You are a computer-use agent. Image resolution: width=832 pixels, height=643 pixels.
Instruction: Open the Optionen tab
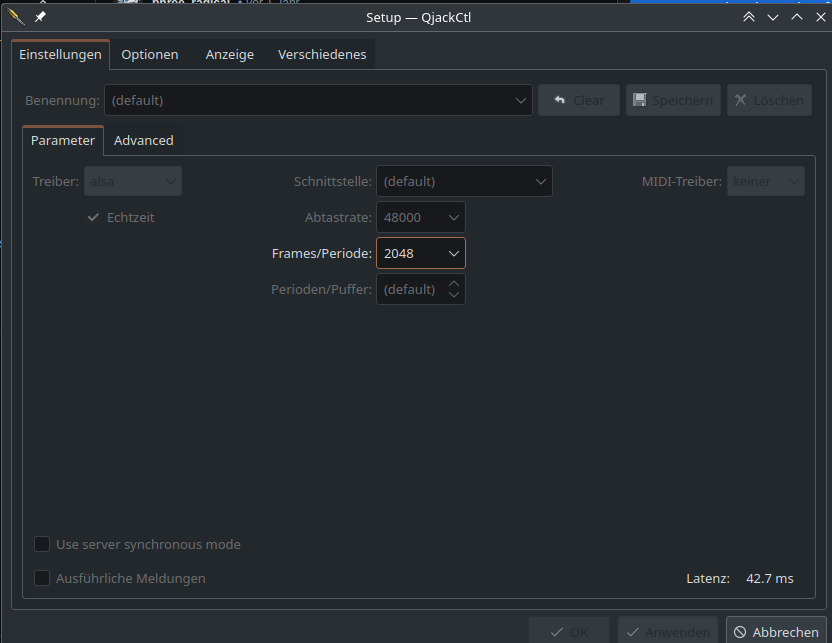(150, 55)
